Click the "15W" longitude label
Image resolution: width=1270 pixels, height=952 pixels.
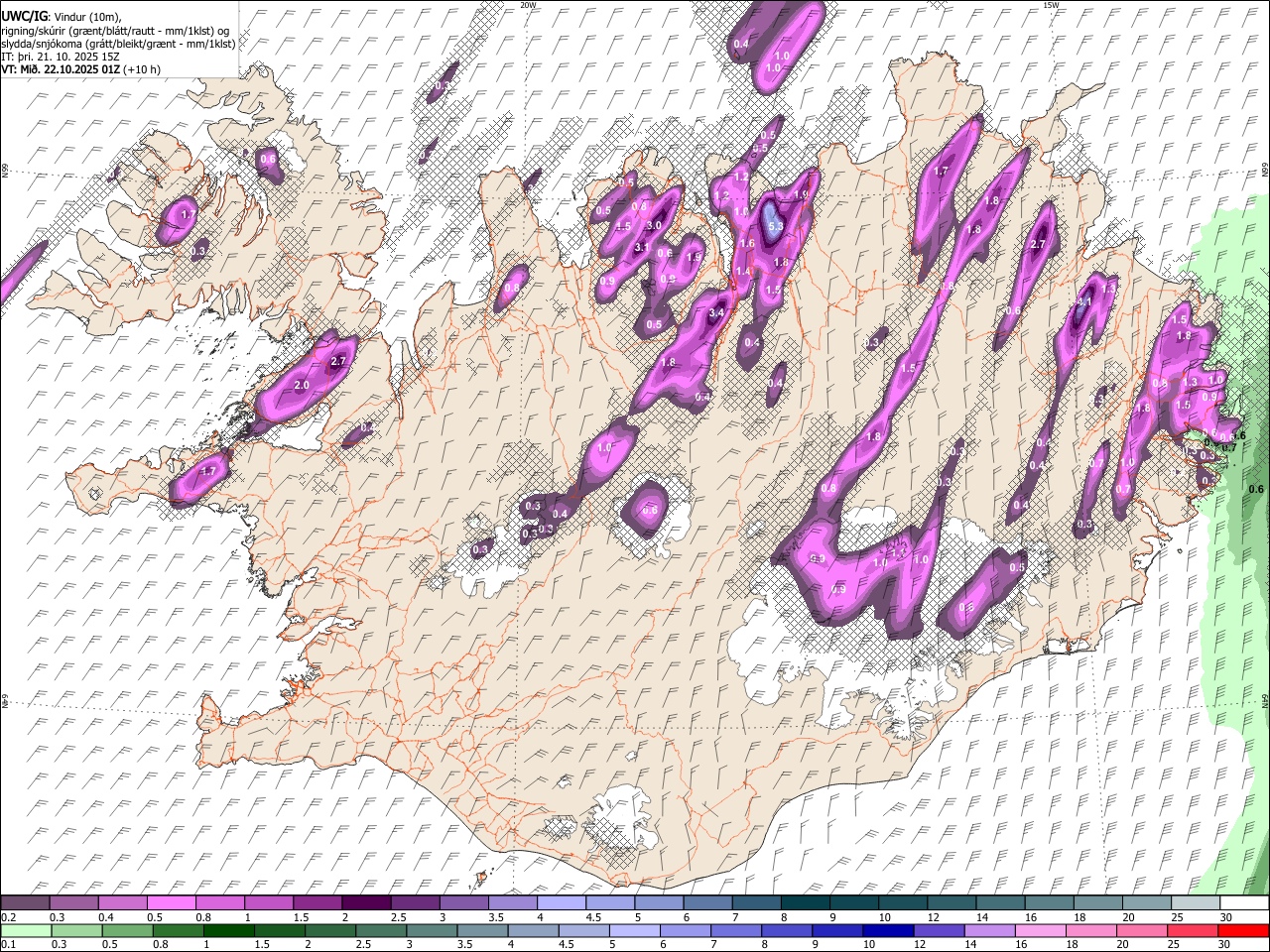point(1051,5)
